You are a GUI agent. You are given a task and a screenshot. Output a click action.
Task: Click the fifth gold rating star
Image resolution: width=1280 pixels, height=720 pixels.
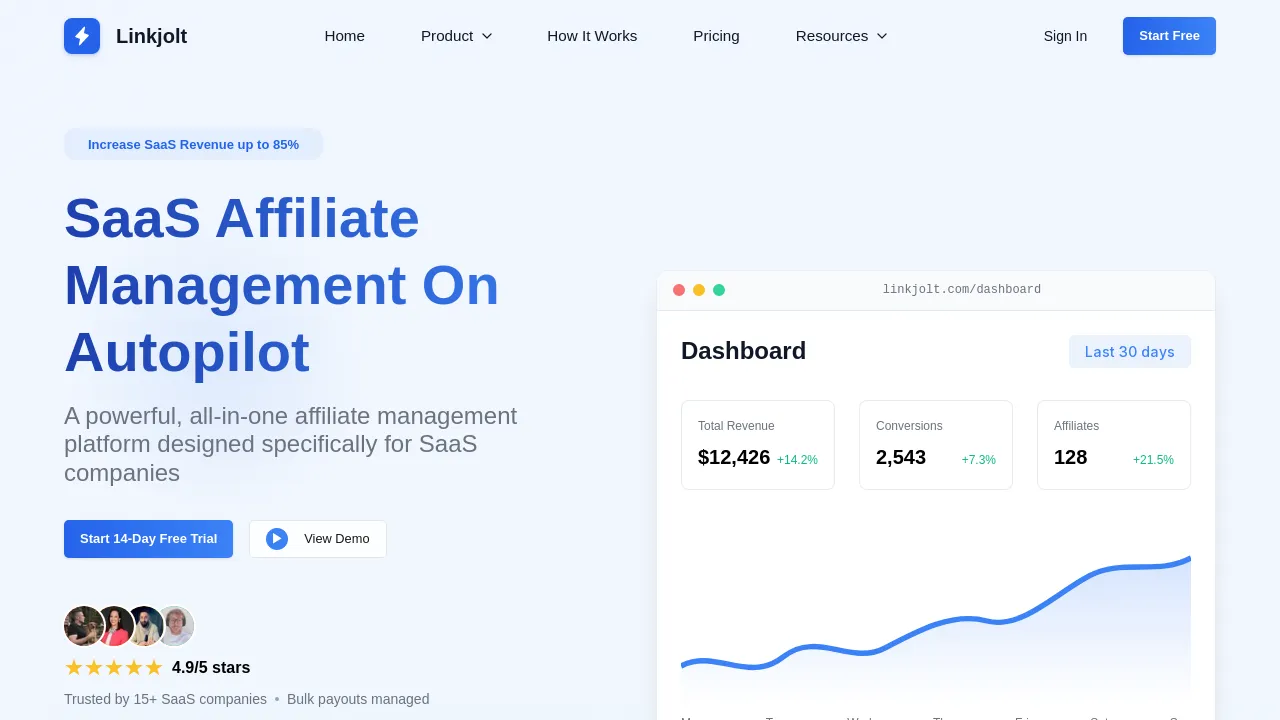tap(153, 667)
